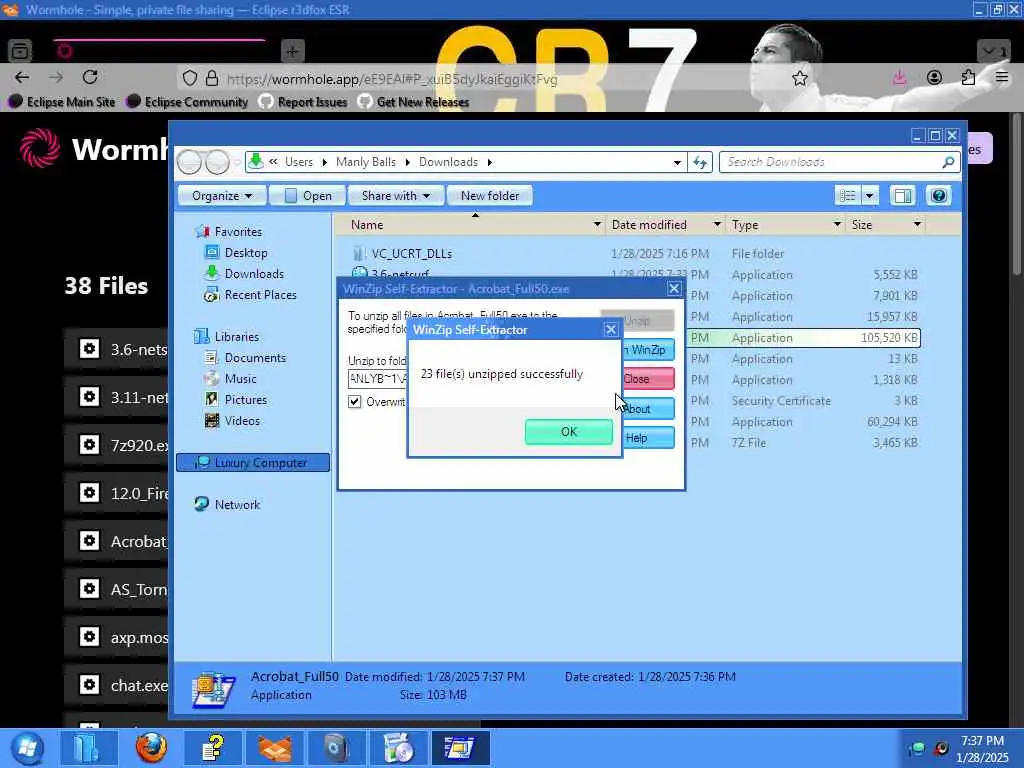This screenshot has height=768, width=1024.
Task: Sort by the Name column header
Action: pyautogui.click(x=367, y=225)
